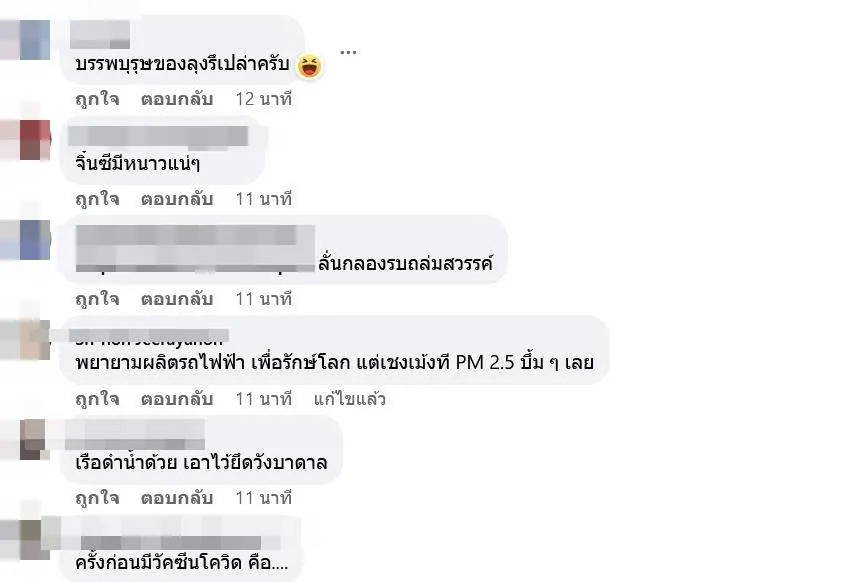Open the 12 นาที timestamp link
The width and height of the screenshot is (842, 582).
click(x=264, y=99)
